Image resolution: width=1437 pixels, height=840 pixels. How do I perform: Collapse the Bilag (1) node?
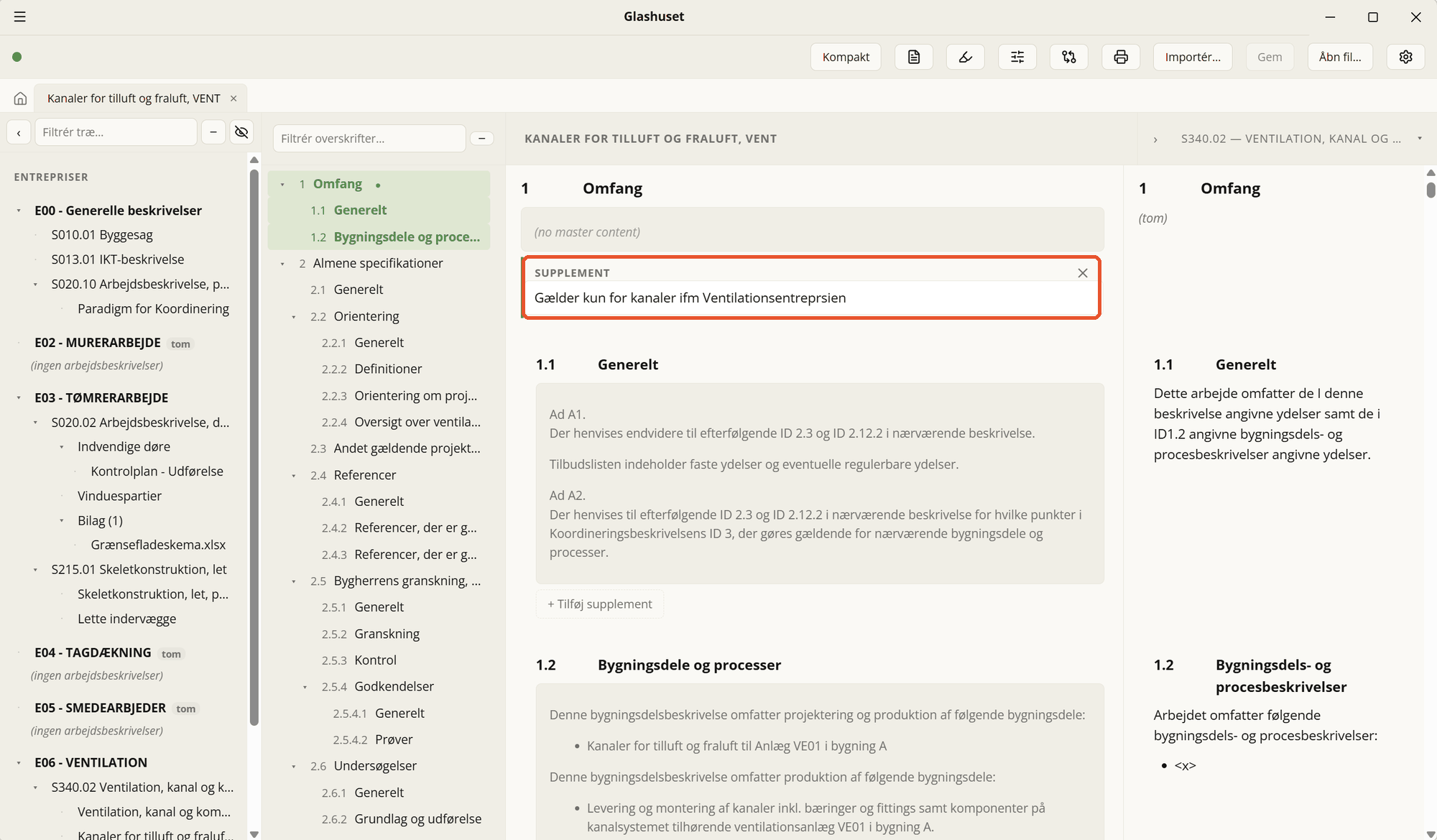click(62, 521)
